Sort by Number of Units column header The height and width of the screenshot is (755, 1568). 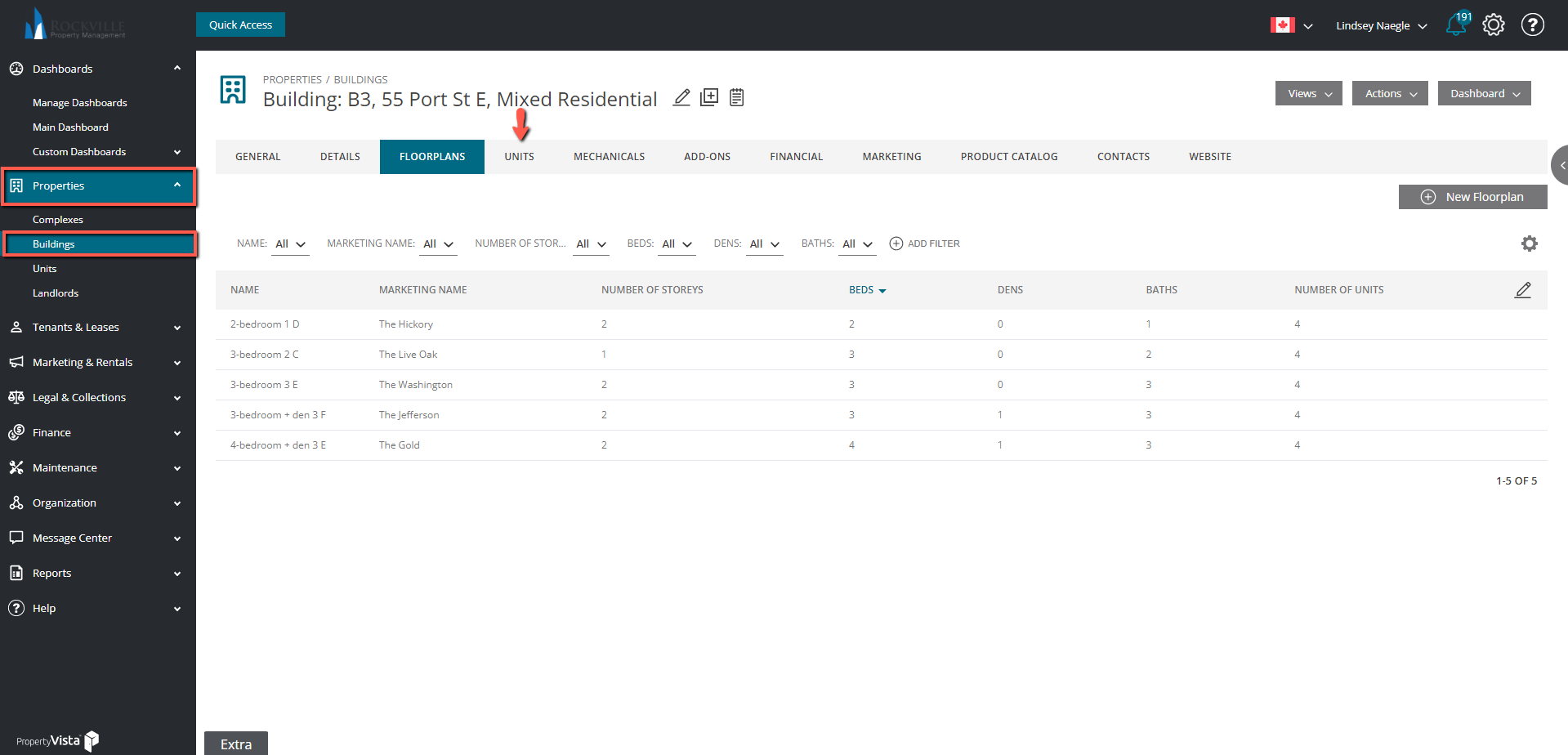pos(1338,290)
